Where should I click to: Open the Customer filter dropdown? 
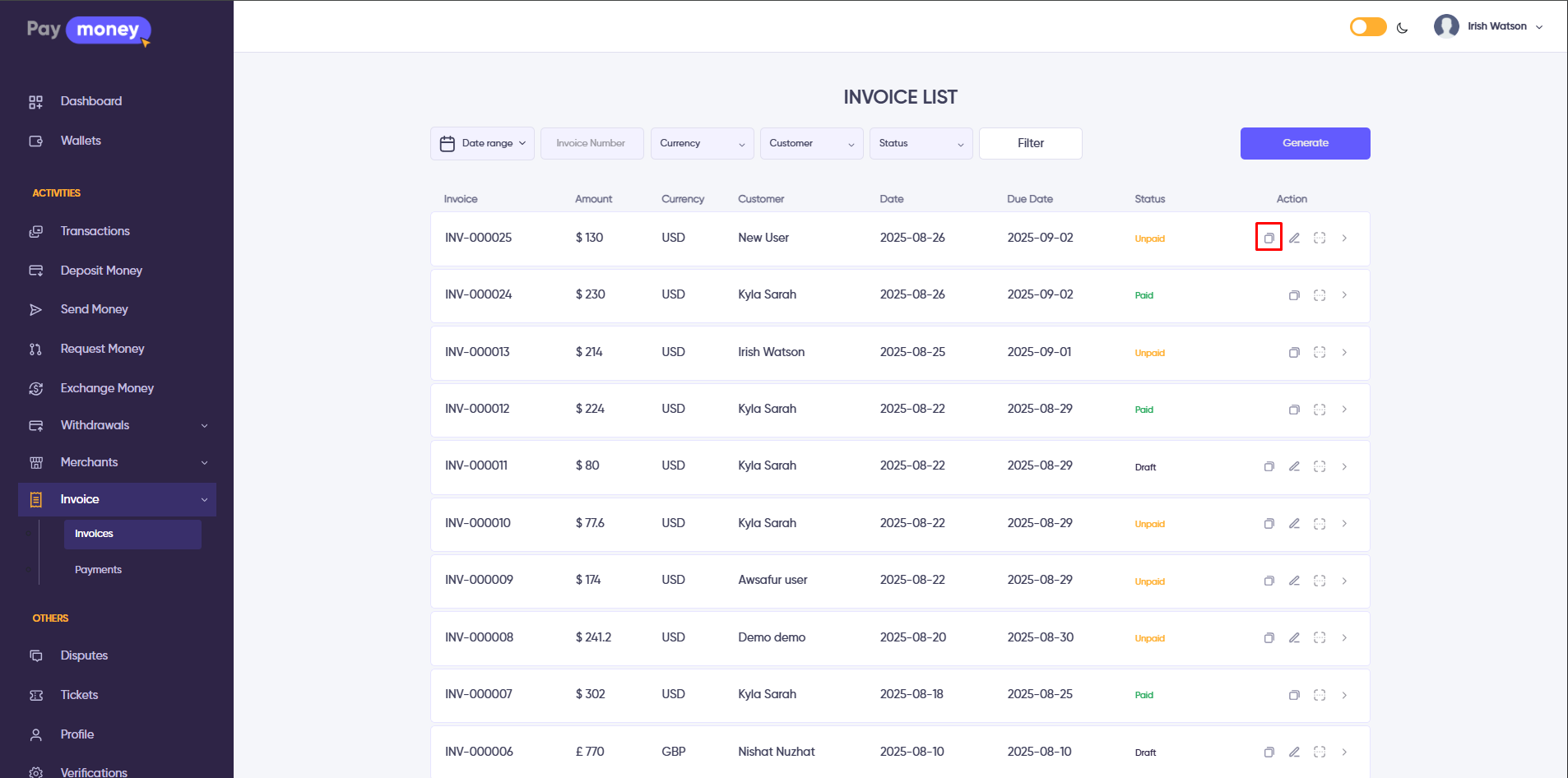pyautogui.click(x=811, y=144)
